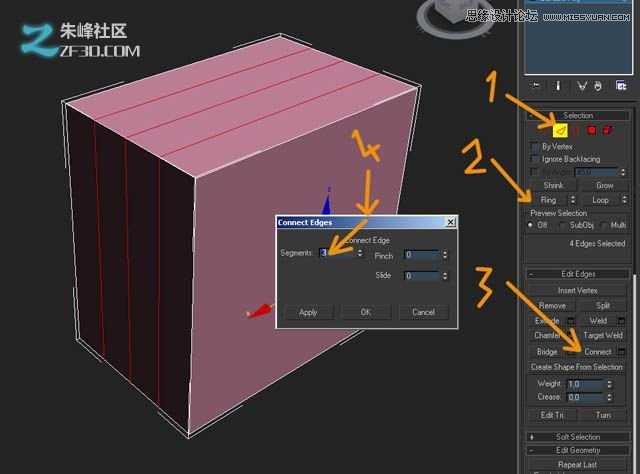Click the Weld button
640x474 pixels.
point(598,320)
